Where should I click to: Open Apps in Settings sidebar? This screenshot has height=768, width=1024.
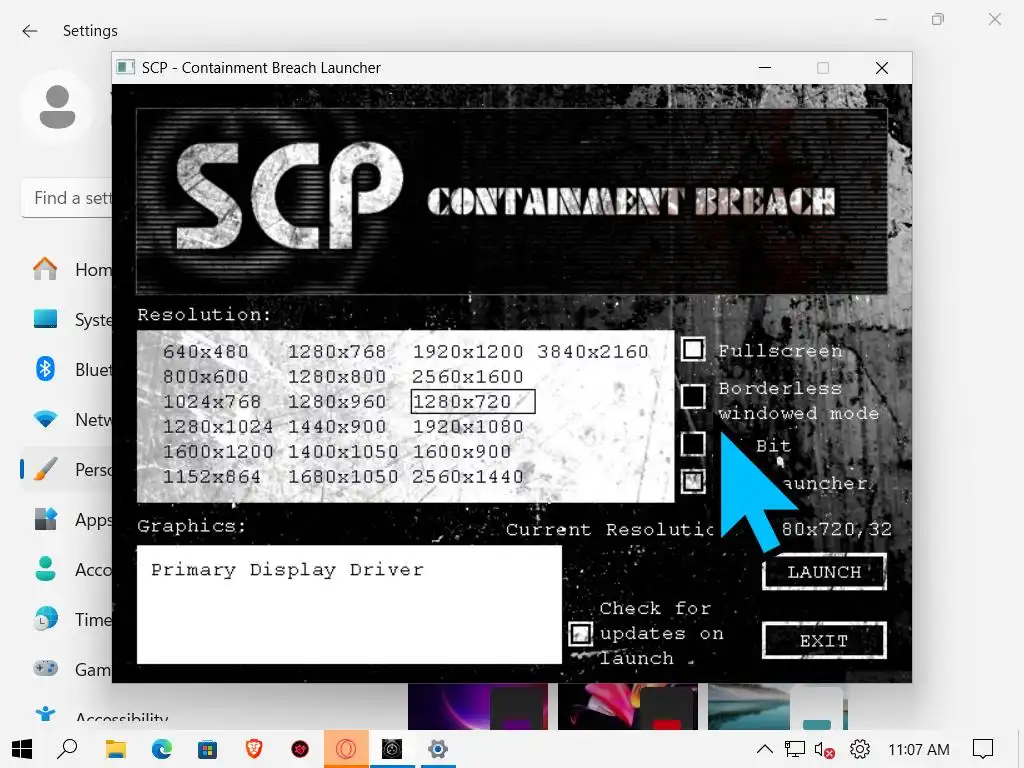pos(71,519)
